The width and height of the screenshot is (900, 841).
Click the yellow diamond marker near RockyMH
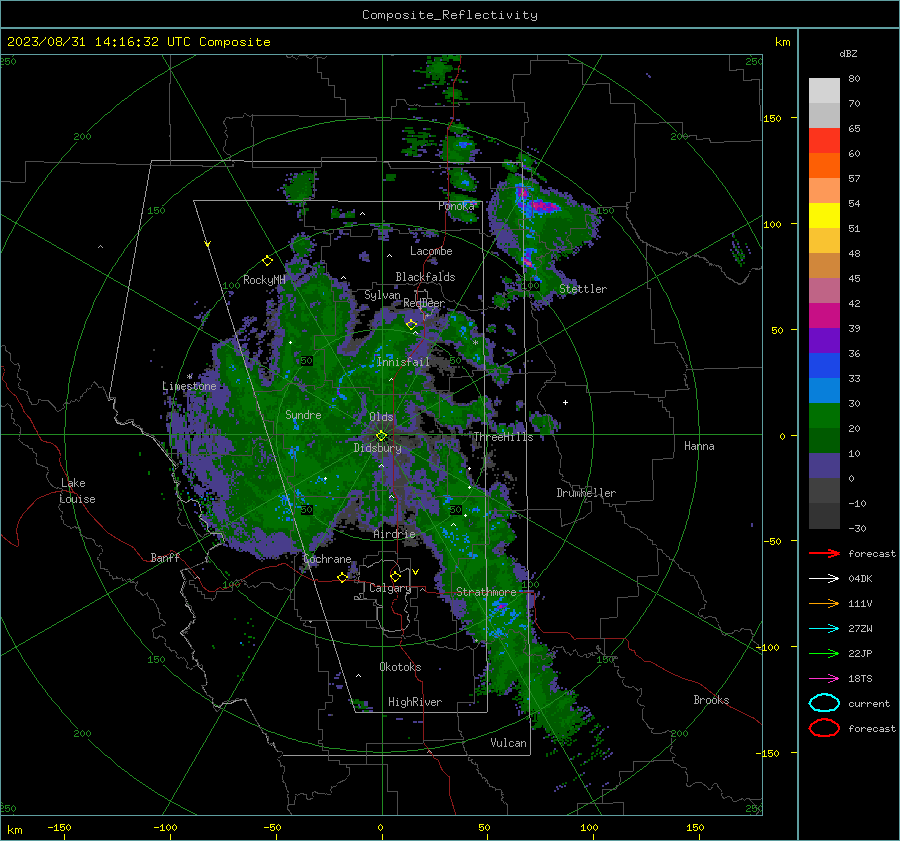tap(267, 261)
